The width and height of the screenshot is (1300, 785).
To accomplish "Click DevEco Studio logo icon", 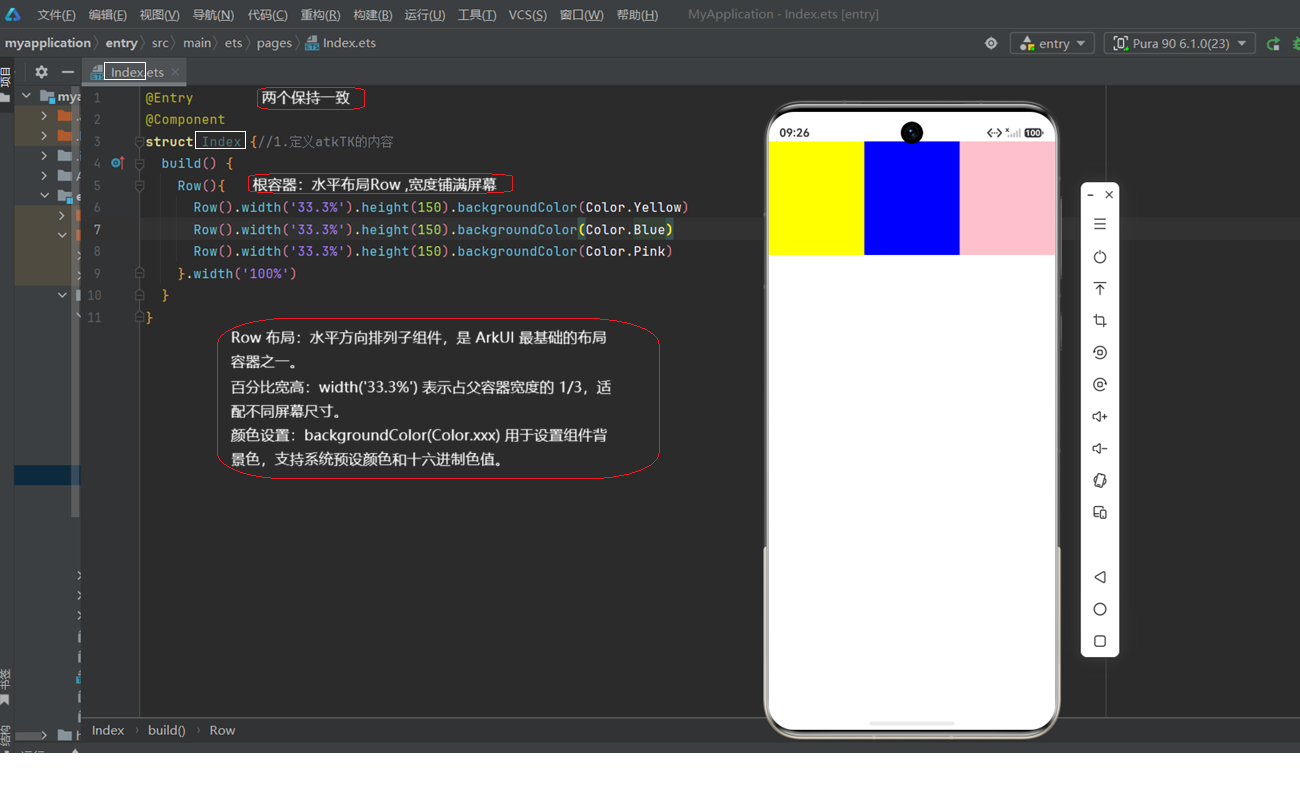I will [x=13, y=15].
